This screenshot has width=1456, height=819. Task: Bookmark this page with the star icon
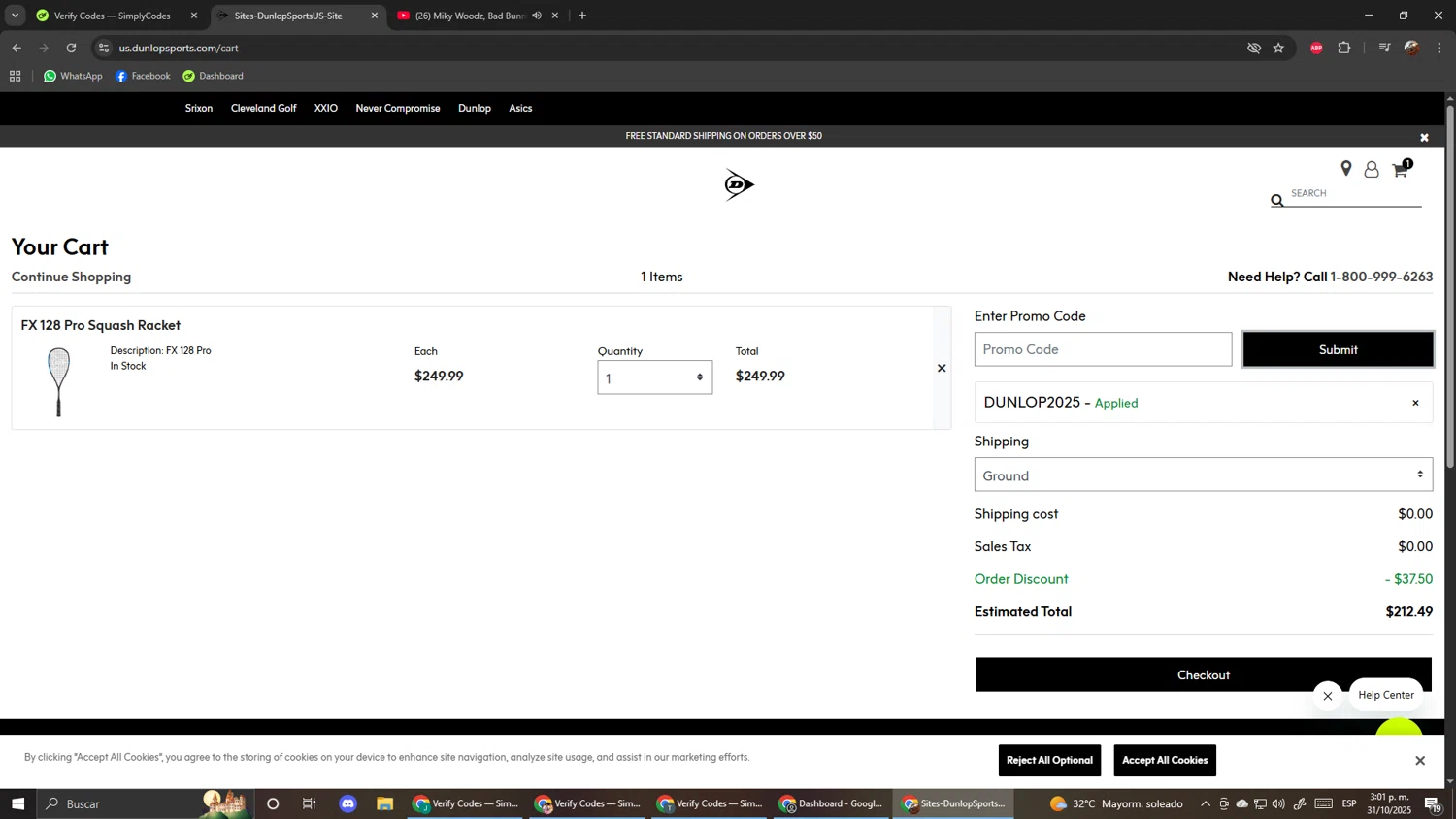click(1278, 48)
